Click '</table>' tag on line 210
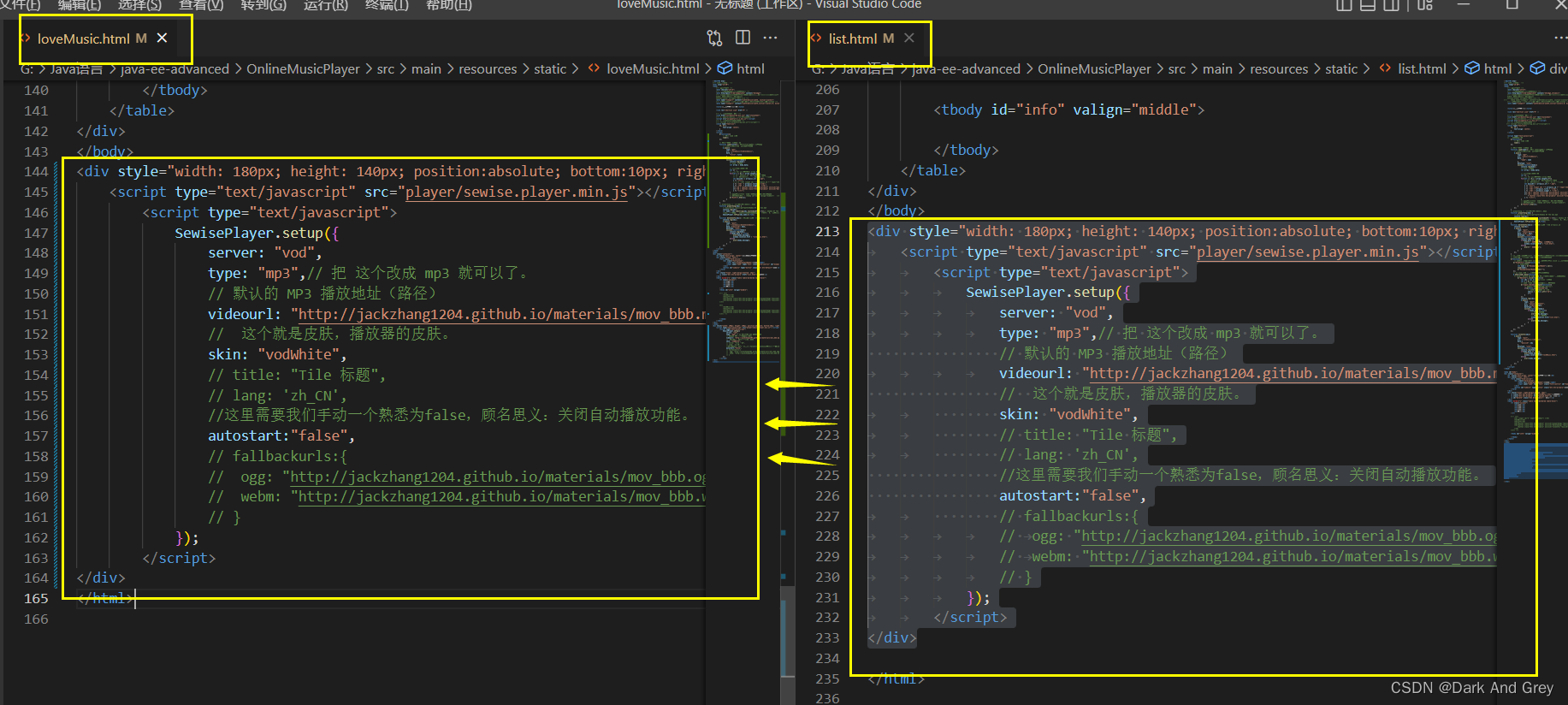Viewport: 1568px width, 705px height. click(933, 170)
